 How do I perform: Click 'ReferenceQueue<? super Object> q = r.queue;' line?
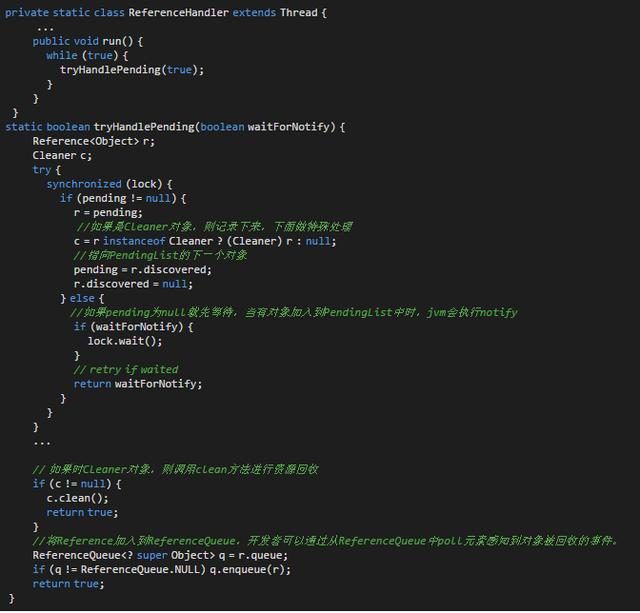(160, 555)
